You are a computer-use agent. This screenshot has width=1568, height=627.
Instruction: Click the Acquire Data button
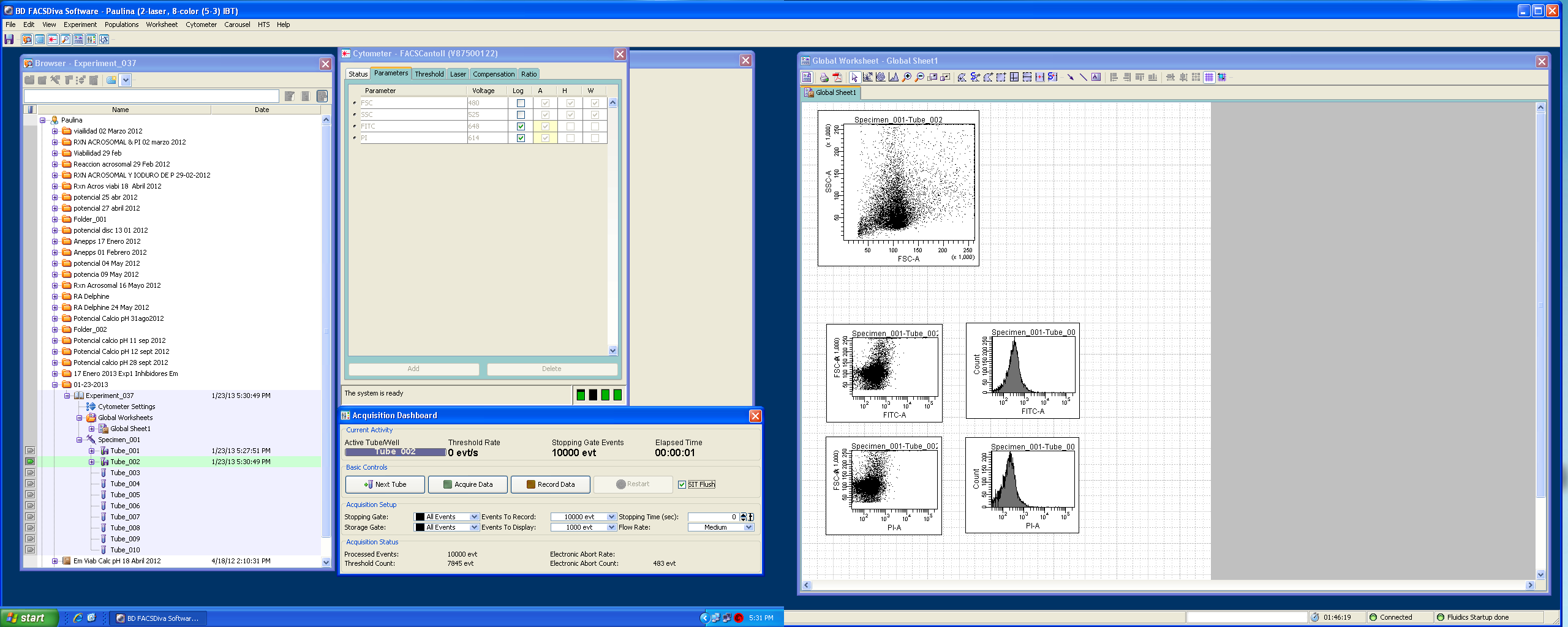coord(467,484)
